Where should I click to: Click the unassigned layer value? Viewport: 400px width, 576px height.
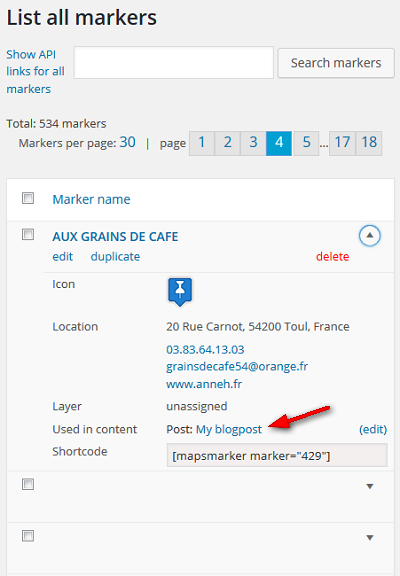coord(197,407)
